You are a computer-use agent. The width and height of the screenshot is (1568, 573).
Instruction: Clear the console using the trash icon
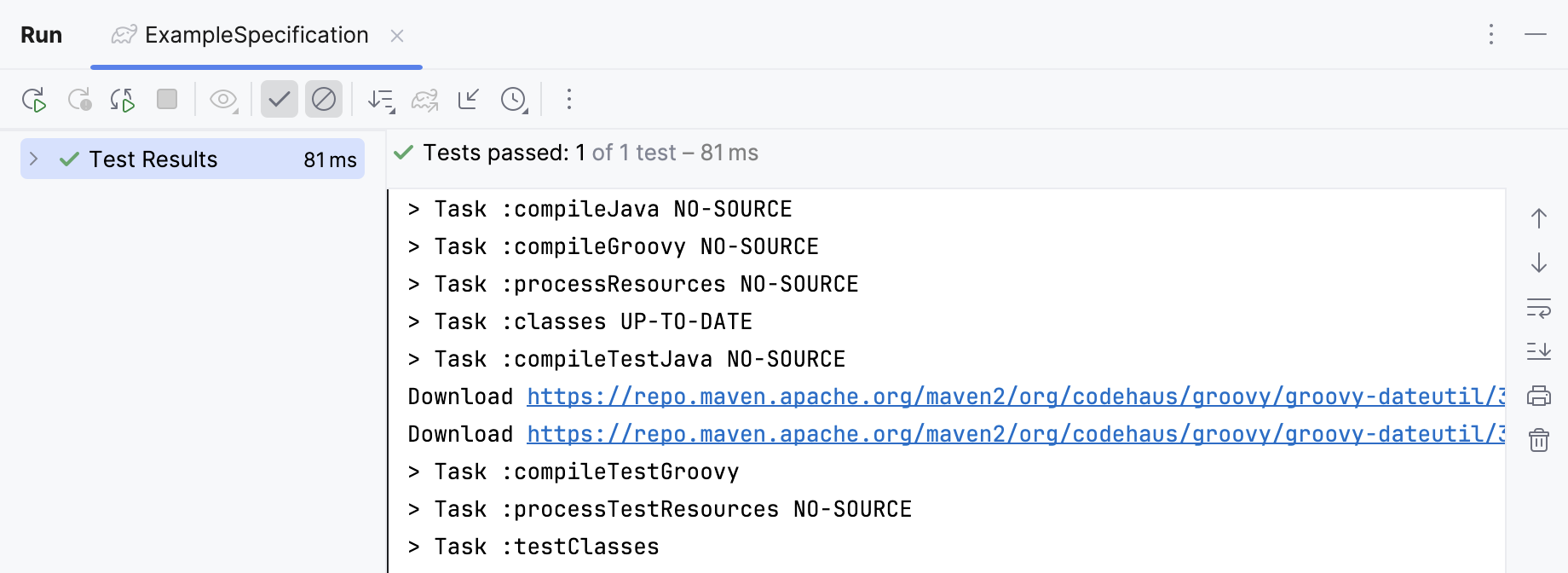(x=1539, y=441)
